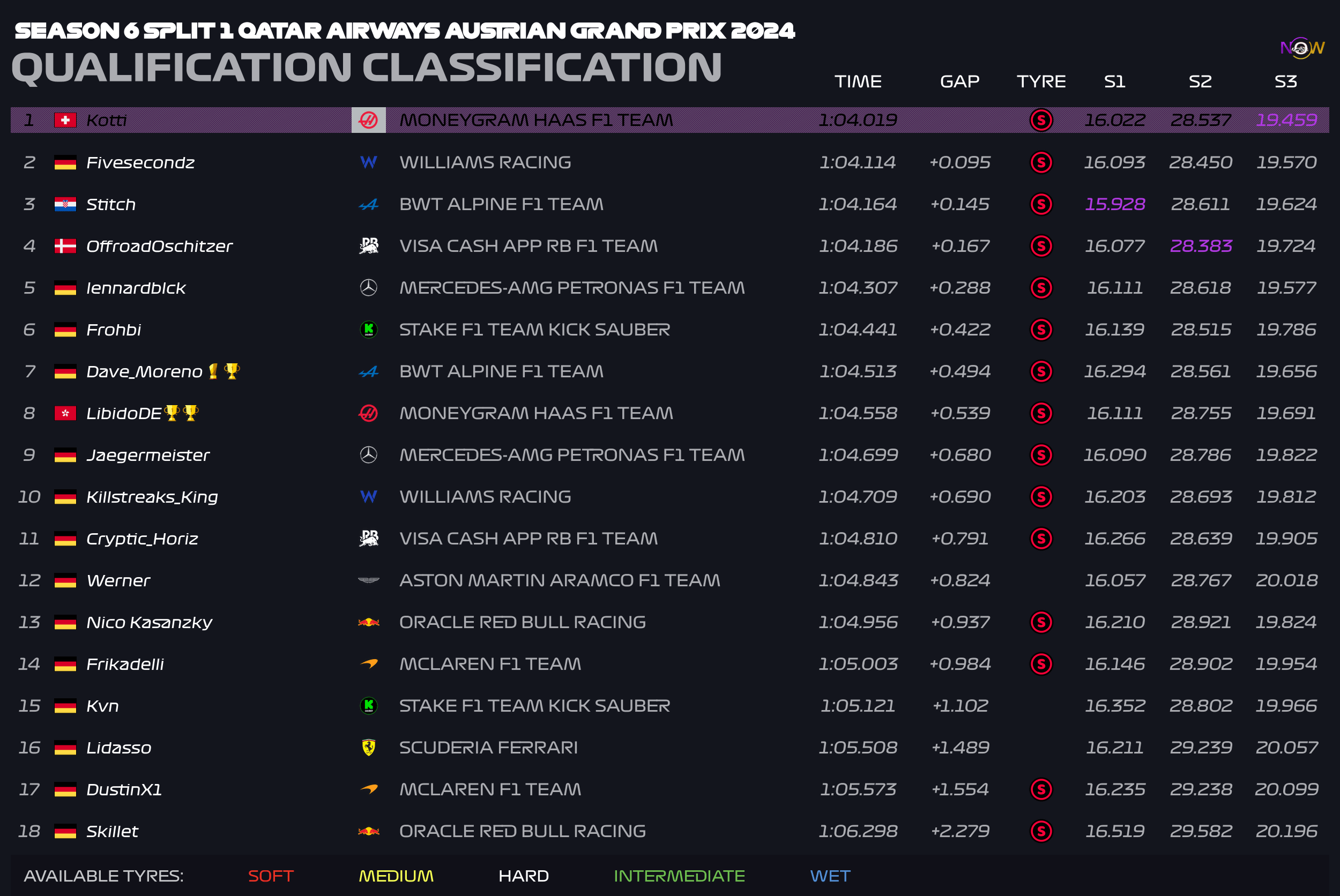Click the driver name Fivesecondz
The width and height of the screenshot is (1340, 896).
140,163
